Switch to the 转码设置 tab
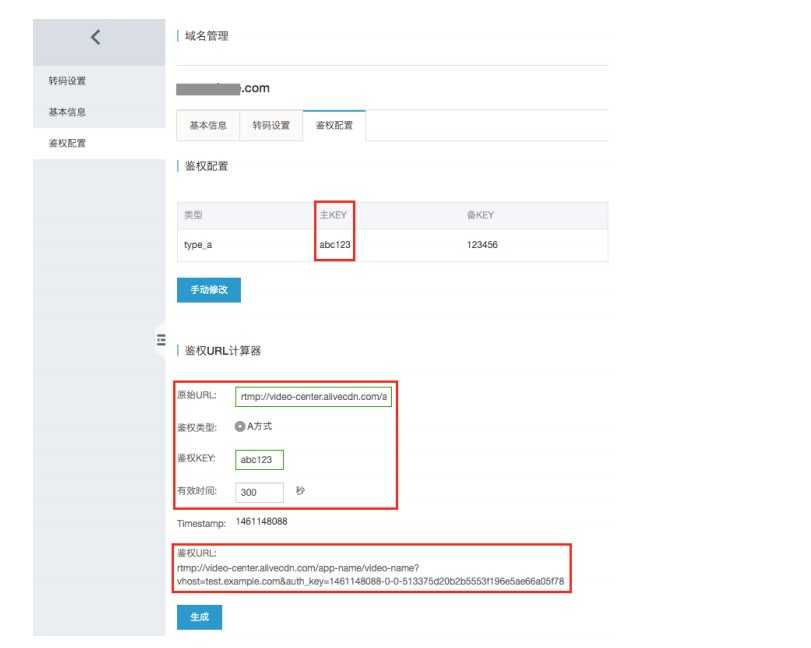 tap(271, 125)
